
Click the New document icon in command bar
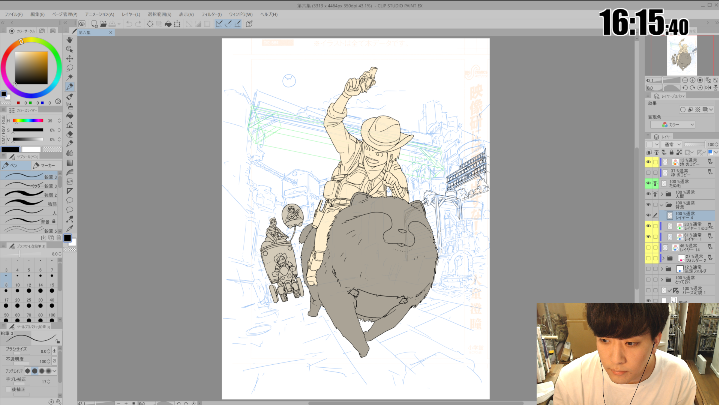point(94,23)
